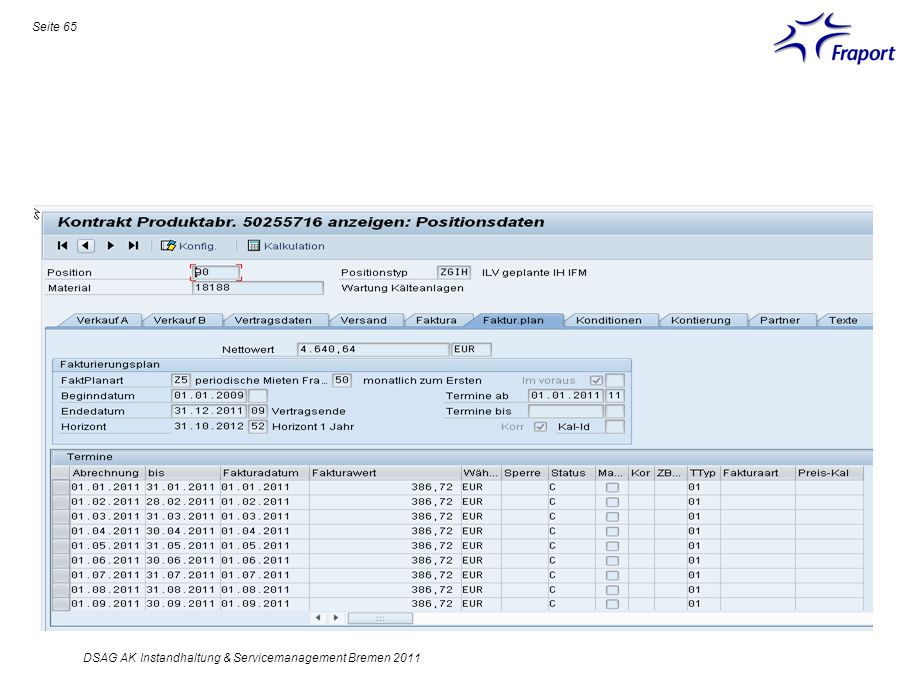Click the 30.06.2011 bis date cell

[x=180, y=561]
